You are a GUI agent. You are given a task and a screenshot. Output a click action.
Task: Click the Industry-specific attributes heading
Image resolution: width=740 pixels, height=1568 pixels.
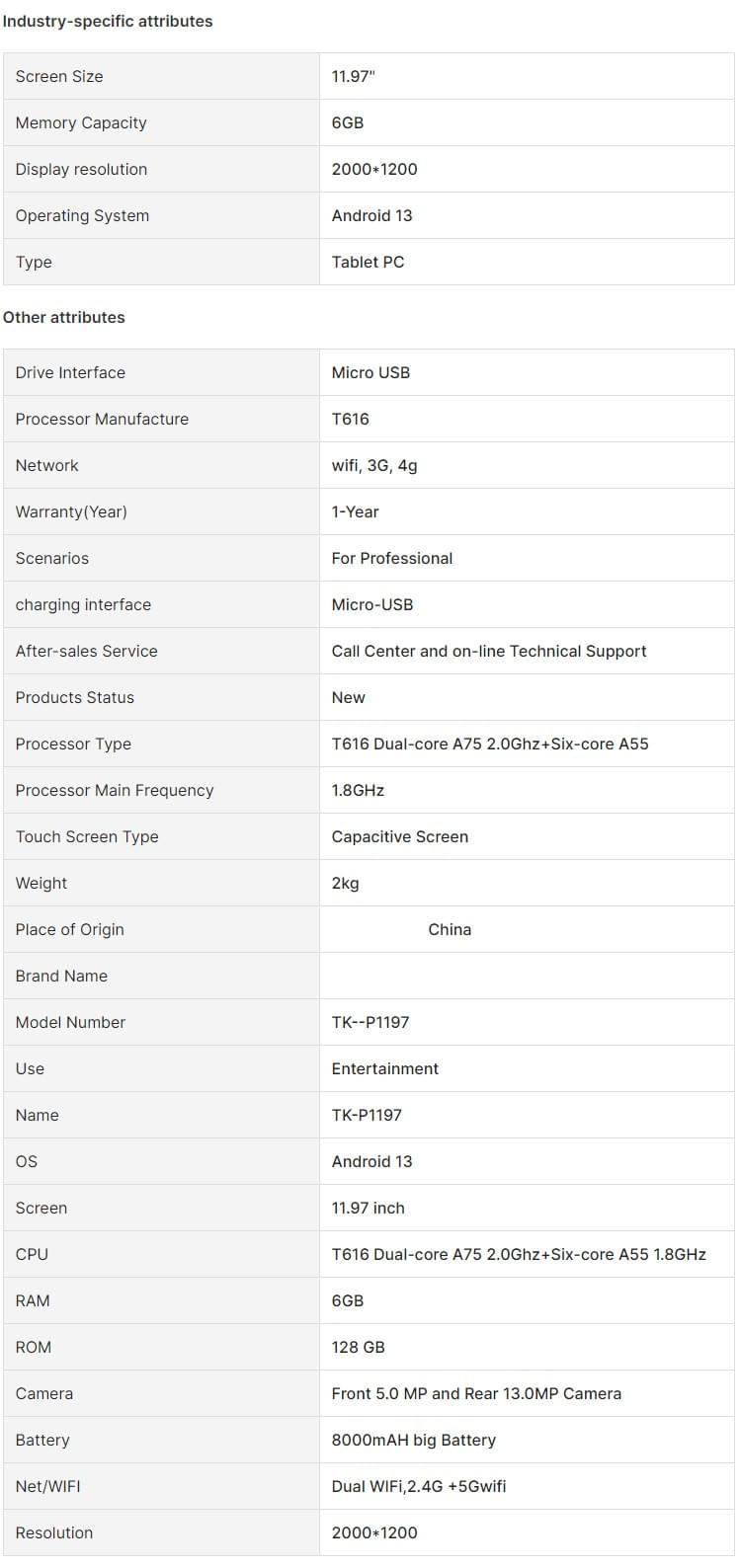(x=108, y=21)
